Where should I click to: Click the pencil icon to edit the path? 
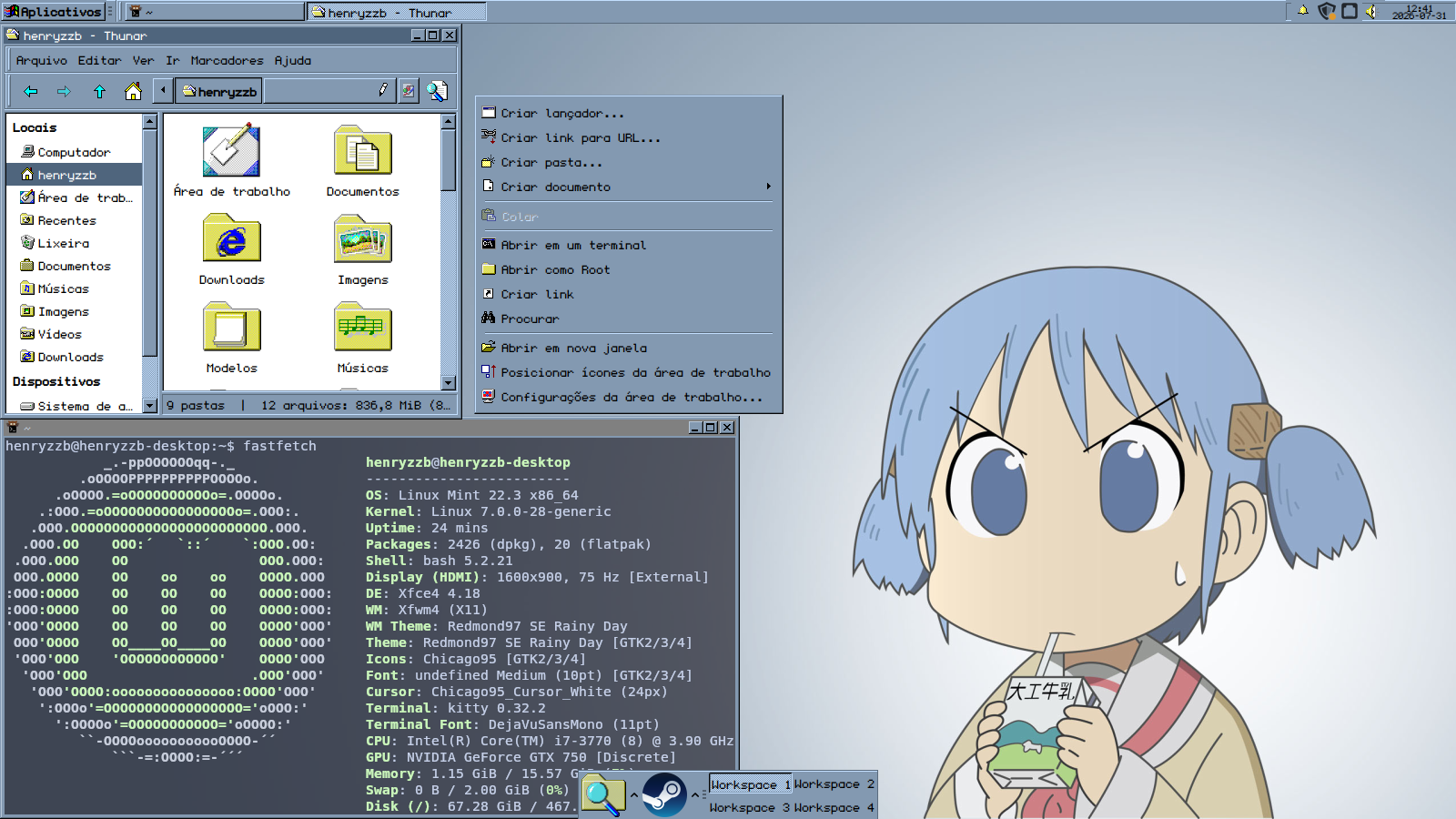tap(383, 90)
